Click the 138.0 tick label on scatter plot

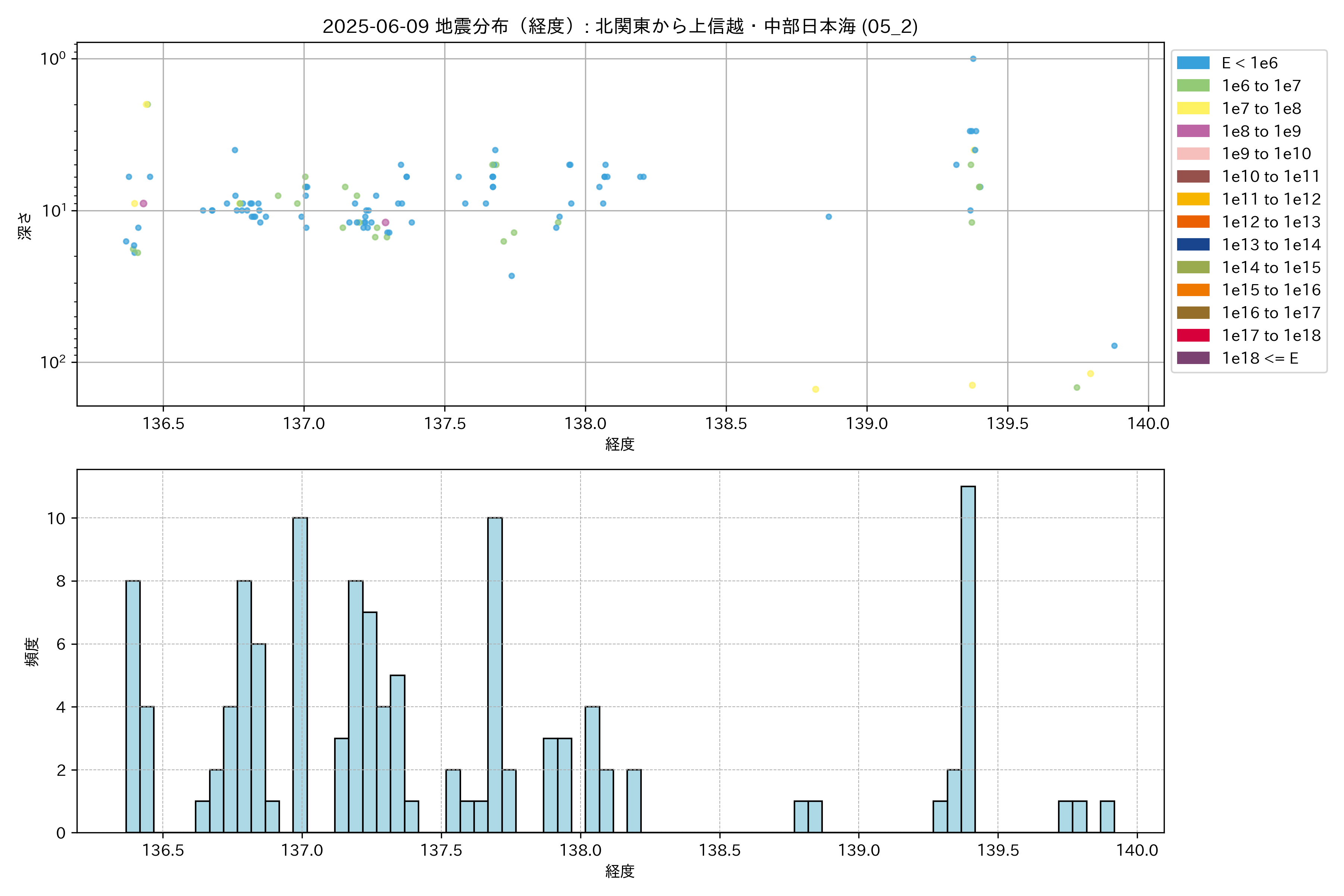(585, 423)
